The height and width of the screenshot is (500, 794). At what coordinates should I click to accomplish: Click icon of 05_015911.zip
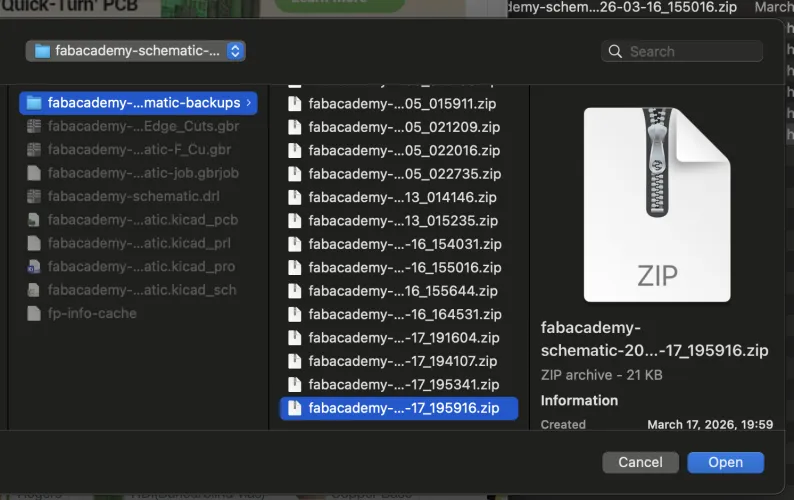coord(295,104)
